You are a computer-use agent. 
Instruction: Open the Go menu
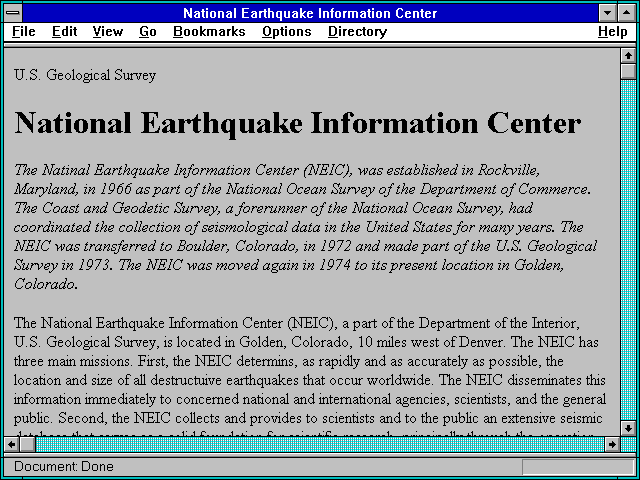tap(148, 31)
